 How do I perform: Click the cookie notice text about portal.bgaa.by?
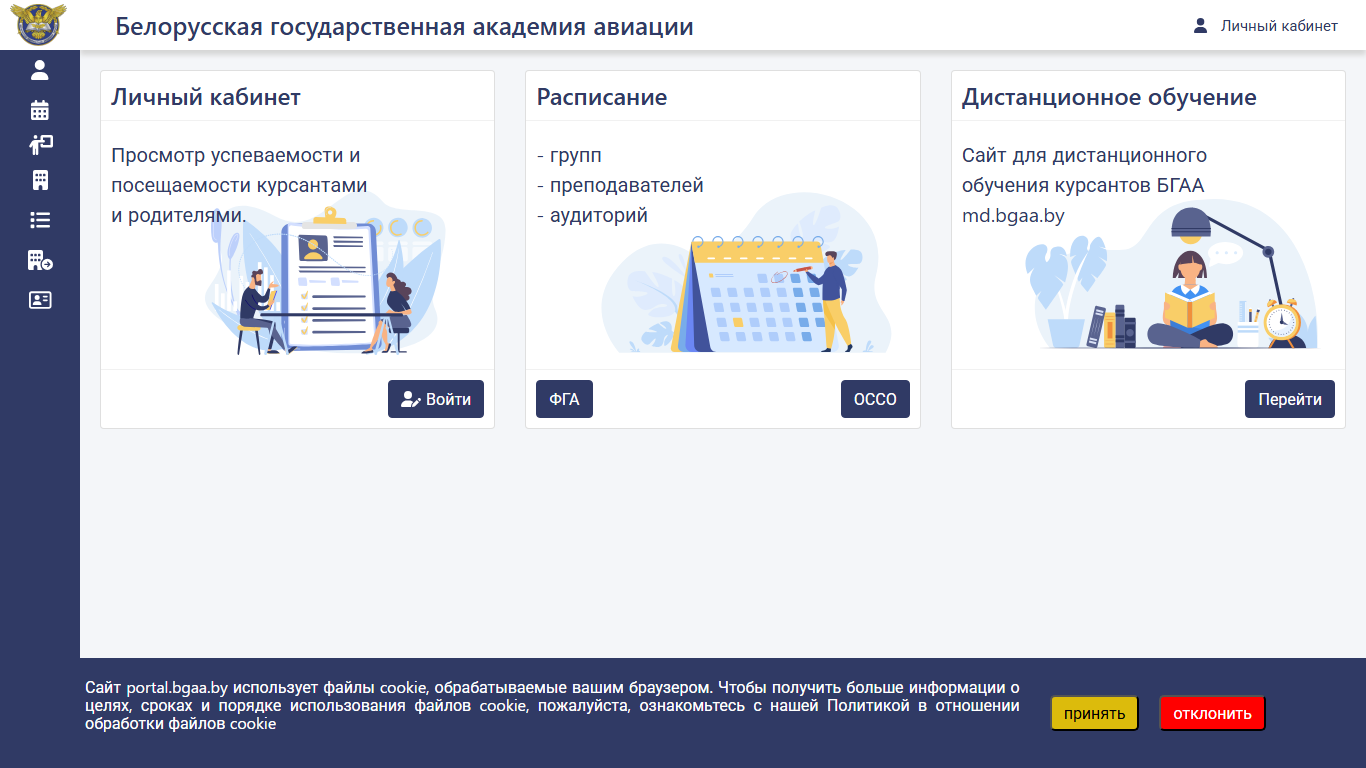[x=552, y=705]
